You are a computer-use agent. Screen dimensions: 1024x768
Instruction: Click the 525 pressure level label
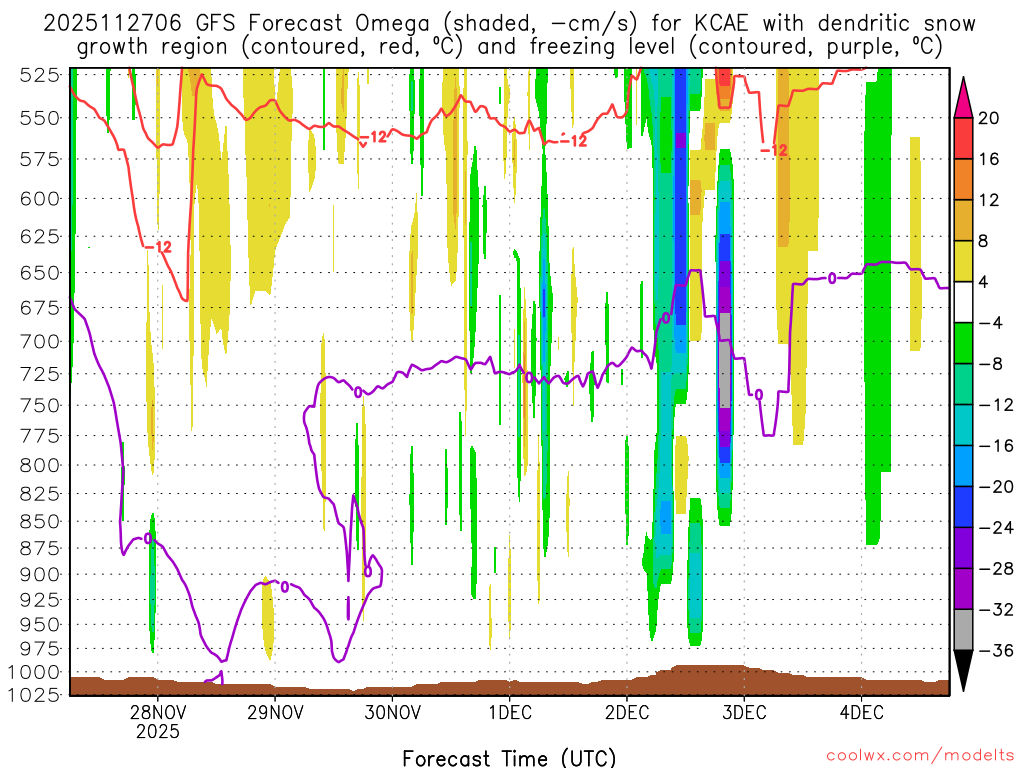coord(40,76)
